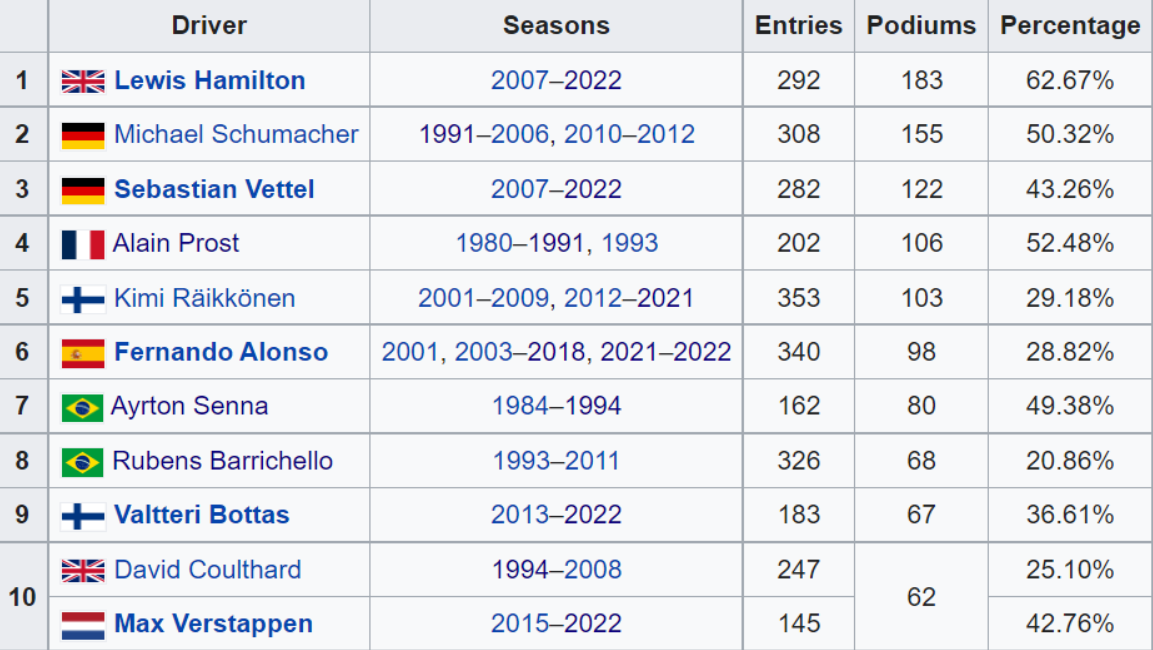Open the Valtteri Bottas driver link
The width and height of the screenshot is (1153, 650).
coord(202,515)
